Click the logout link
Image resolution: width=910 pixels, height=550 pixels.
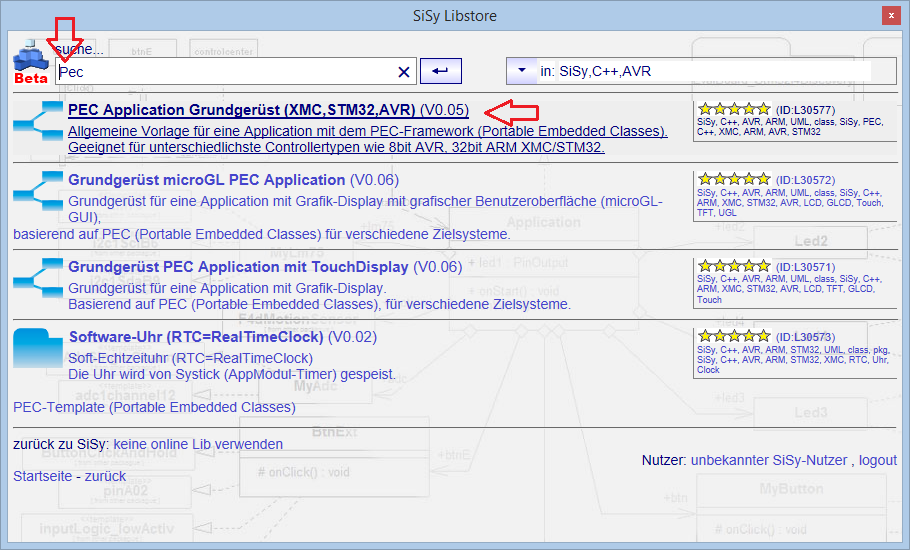pos(877,460)
